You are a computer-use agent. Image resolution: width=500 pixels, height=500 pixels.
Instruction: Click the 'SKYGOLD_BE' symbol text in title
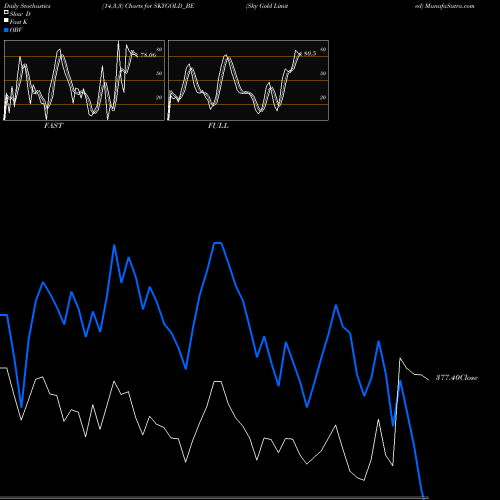pos(174,6)
